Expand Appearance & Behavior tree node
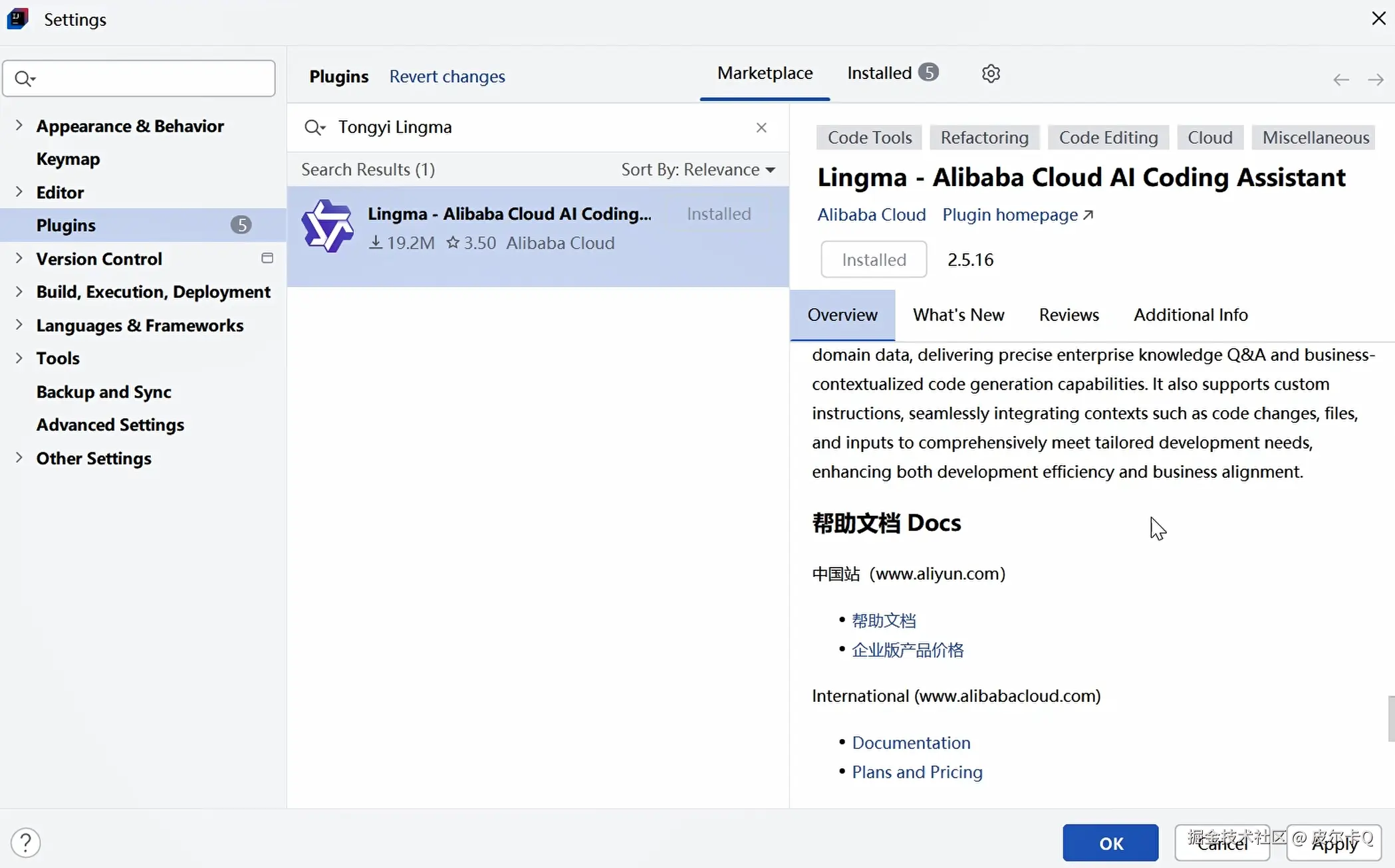The image size is (1395, 868). (x=19, y=125)
